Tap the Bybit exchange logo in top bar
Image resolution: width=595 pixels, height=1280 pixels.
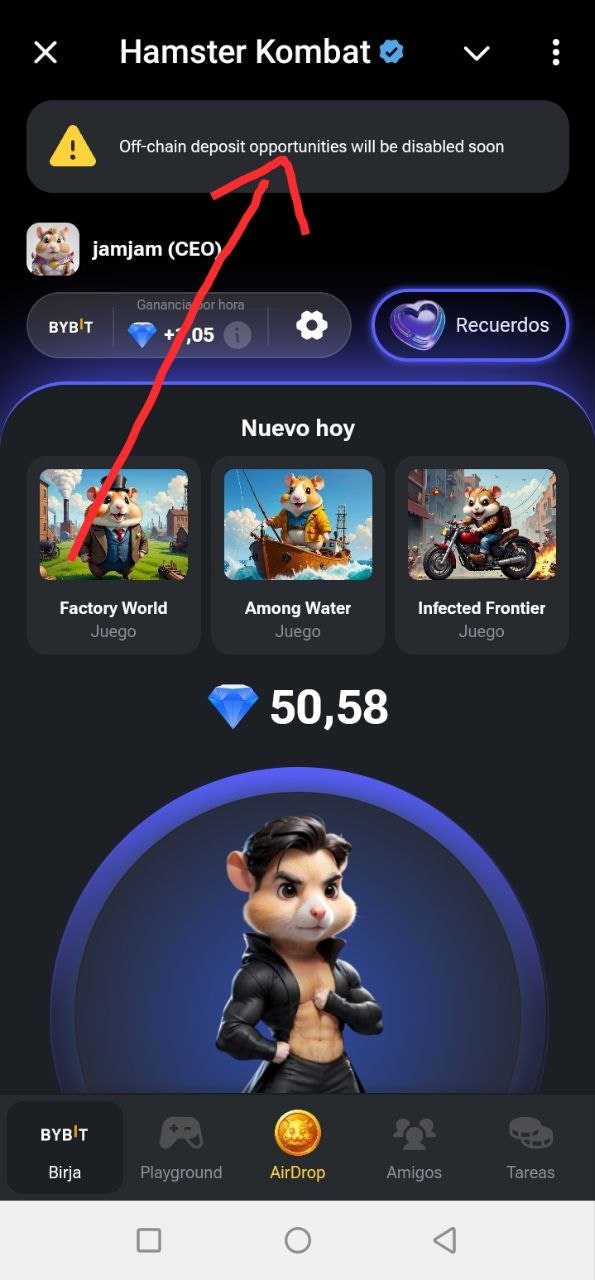tap(71, 327)
